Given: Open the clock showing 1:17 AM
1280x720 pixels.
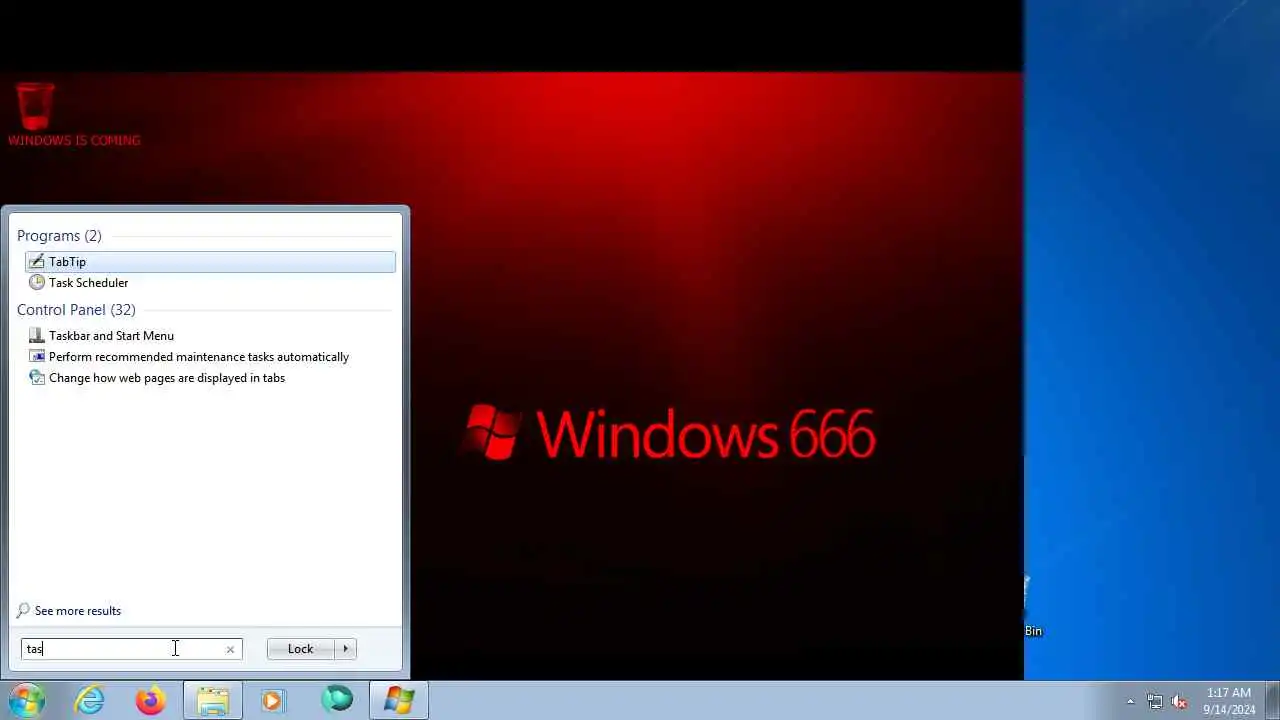Looking at the screenshot, I should pyautogui.click(x=1229, y=701).
